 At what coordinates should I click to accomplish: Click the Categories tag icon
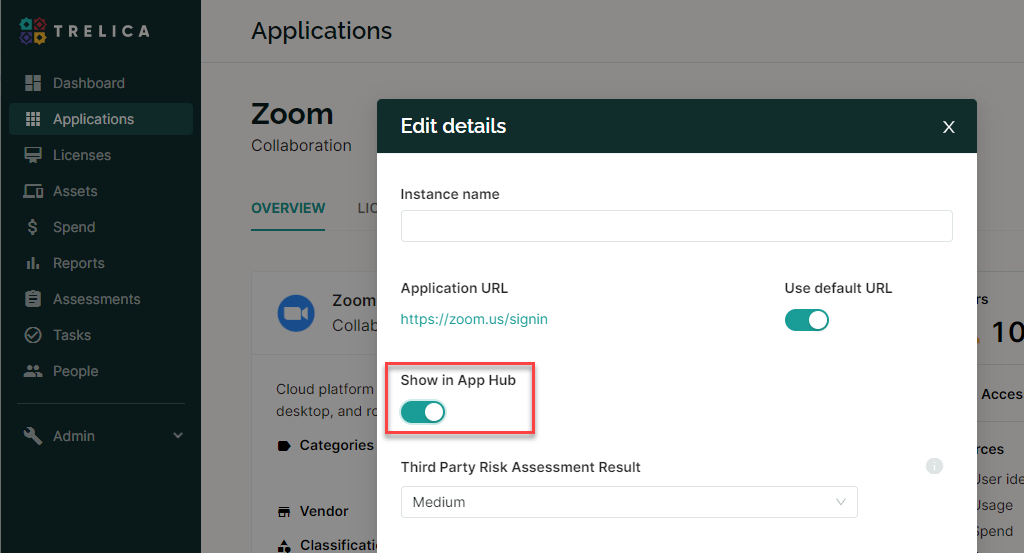coord(283,446)
